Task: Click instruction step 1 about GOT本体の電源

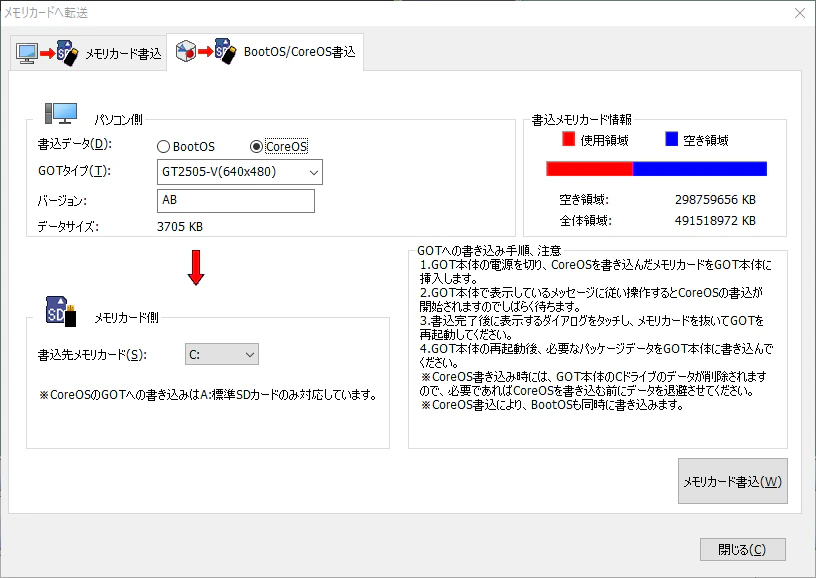Action: tap(596, 272)
